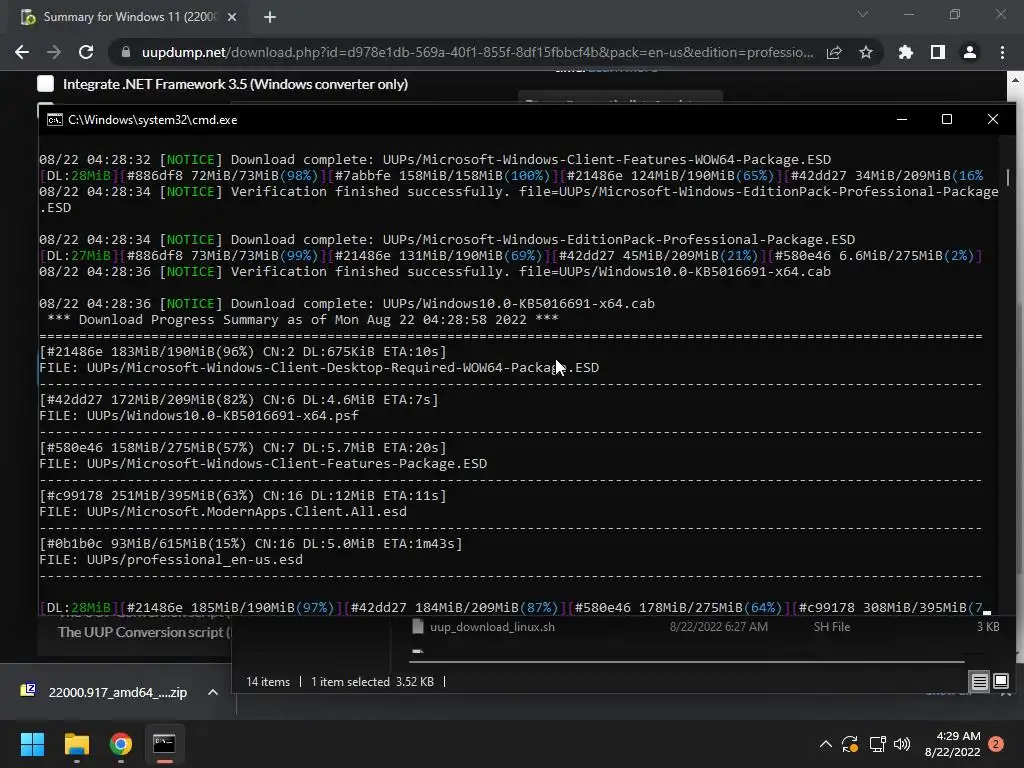Reload the uupdump page

pos(86,52)
